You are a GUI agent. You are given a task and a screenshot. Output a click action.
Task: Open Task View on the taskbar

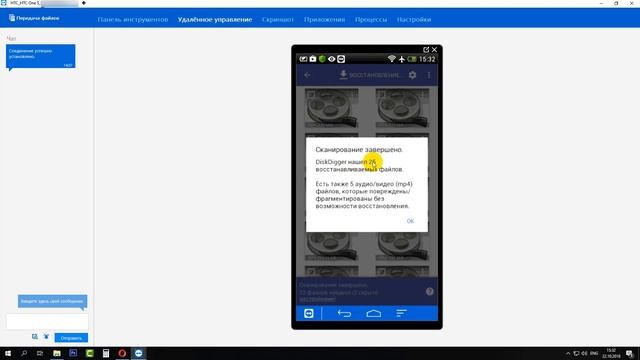tap(40, 353)
